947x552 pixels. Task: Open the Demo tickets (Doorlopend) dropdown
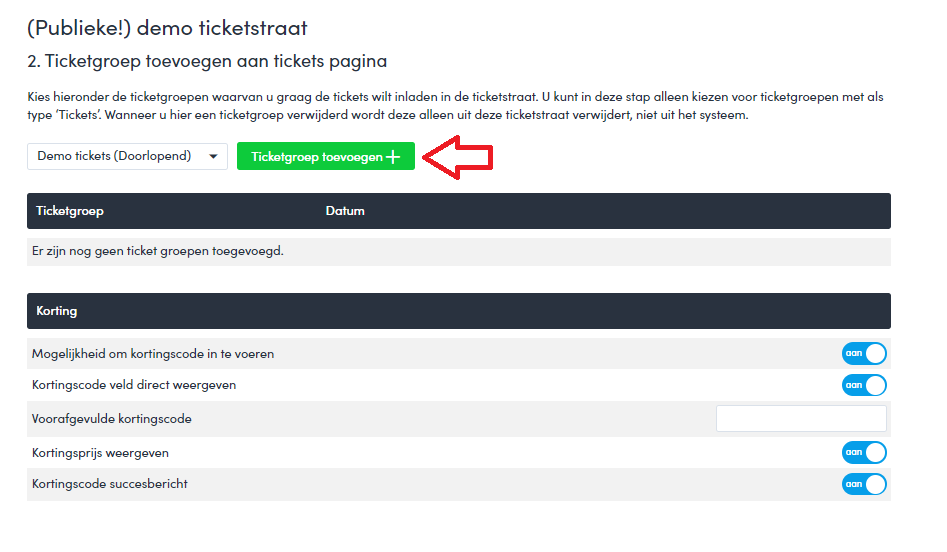click(x=127, y=156)
